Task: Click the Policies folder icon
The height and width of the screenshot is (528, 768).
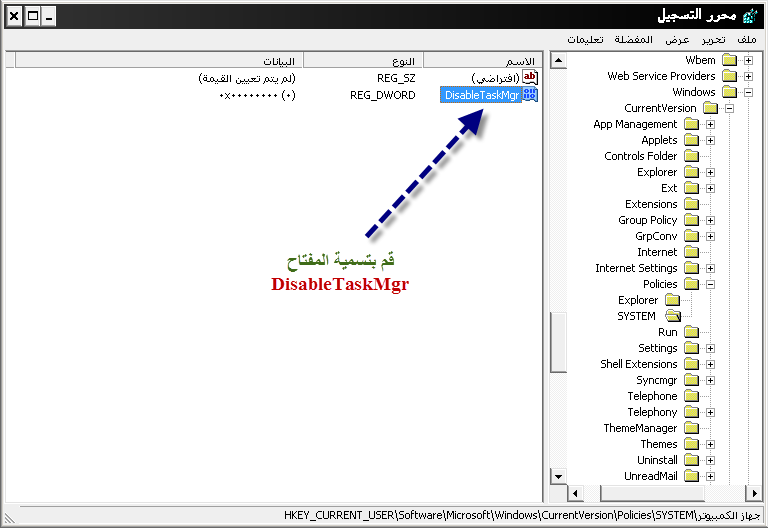Action: (691, 284)
